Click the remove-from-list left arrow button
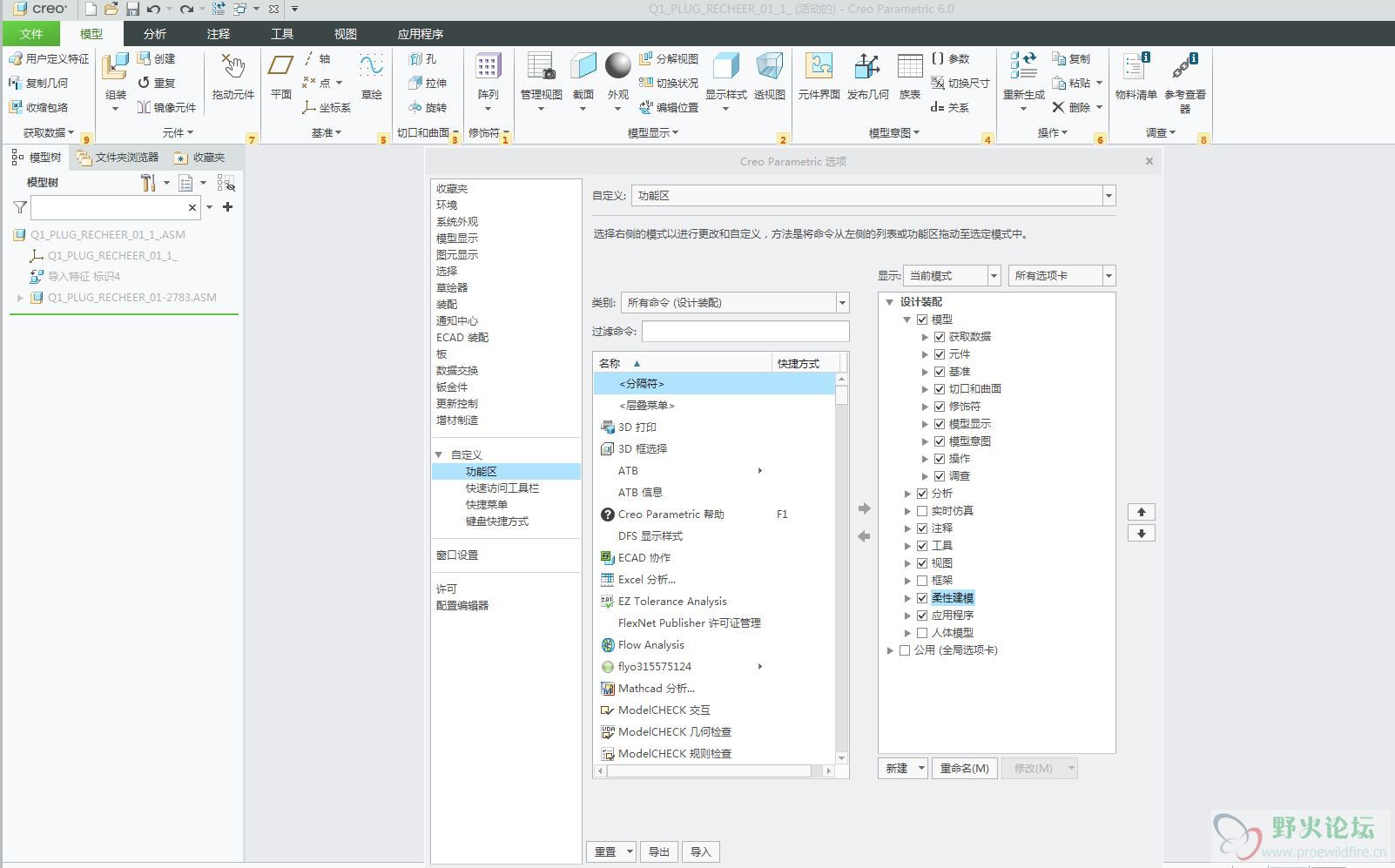The width and height of the screenshot is (1395, 868). click(x=864, y=536)
